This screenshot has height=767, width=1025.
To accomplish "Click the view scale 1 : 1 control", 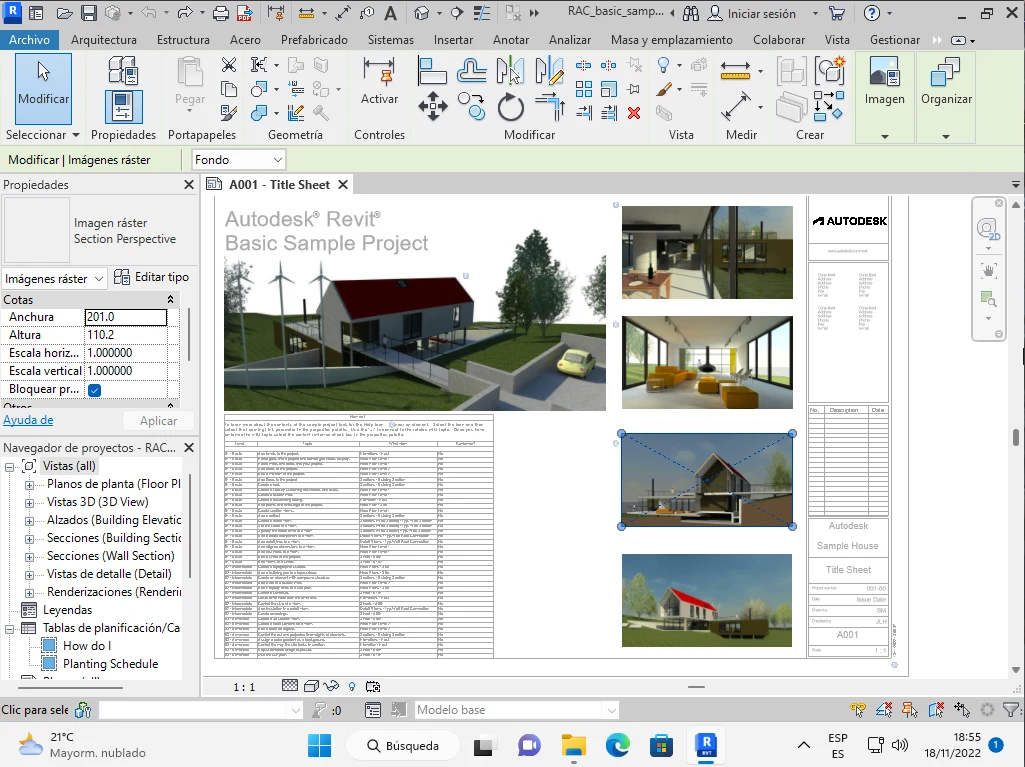I will [244, 687].
